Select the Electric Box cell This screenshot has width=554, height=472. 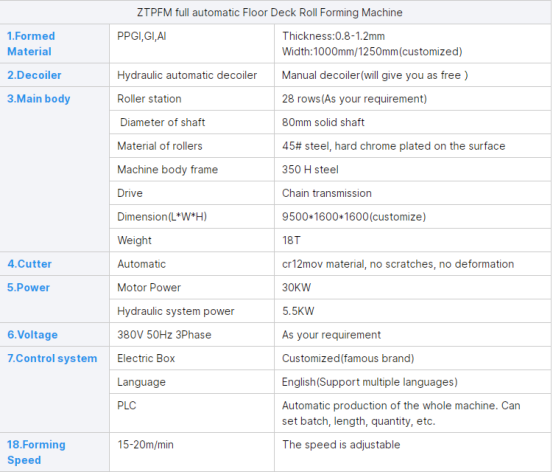click(x=146, y=359)
